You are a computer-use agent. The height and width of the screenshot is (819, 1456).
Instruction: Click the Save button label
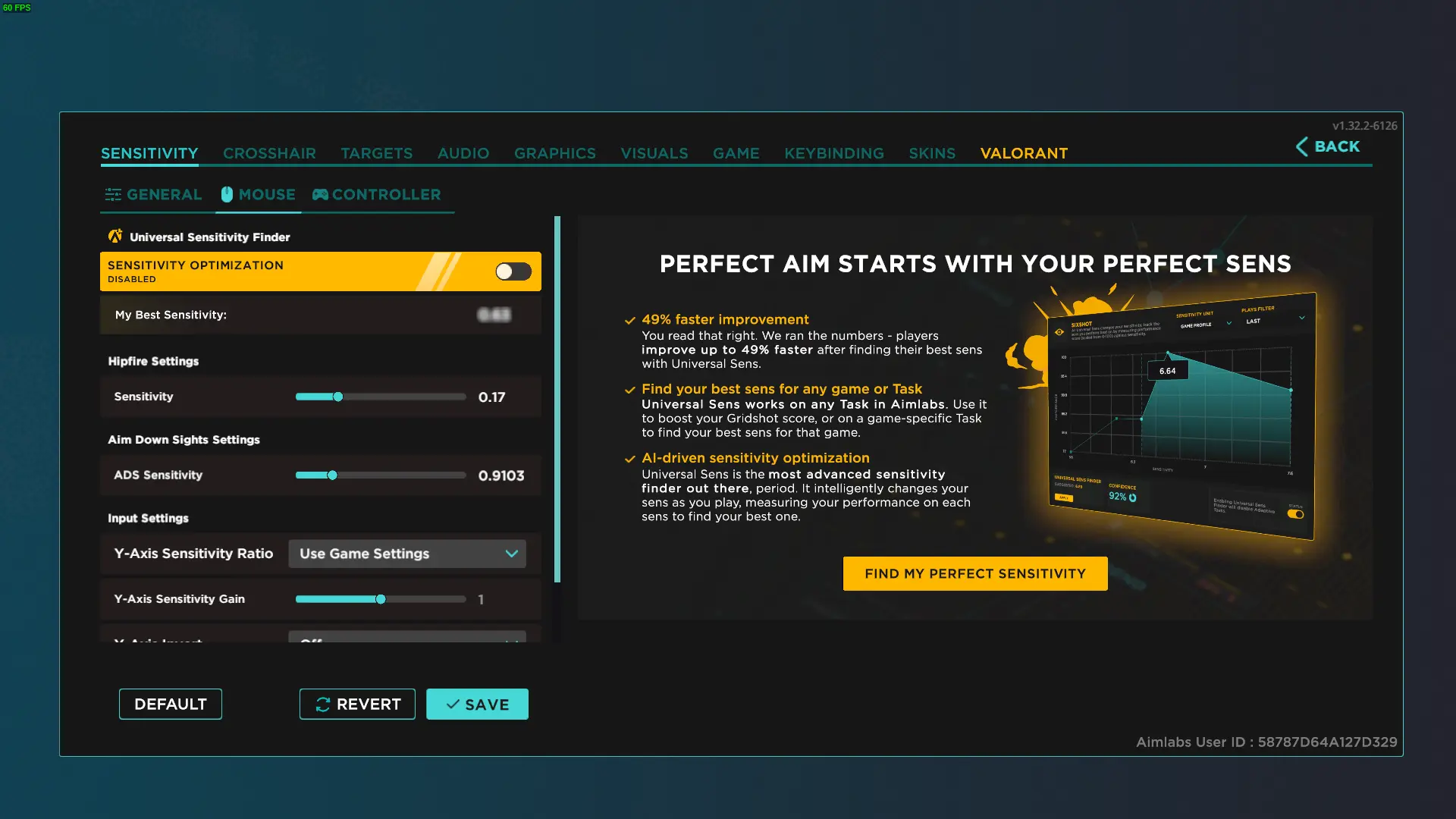[487, 705]
